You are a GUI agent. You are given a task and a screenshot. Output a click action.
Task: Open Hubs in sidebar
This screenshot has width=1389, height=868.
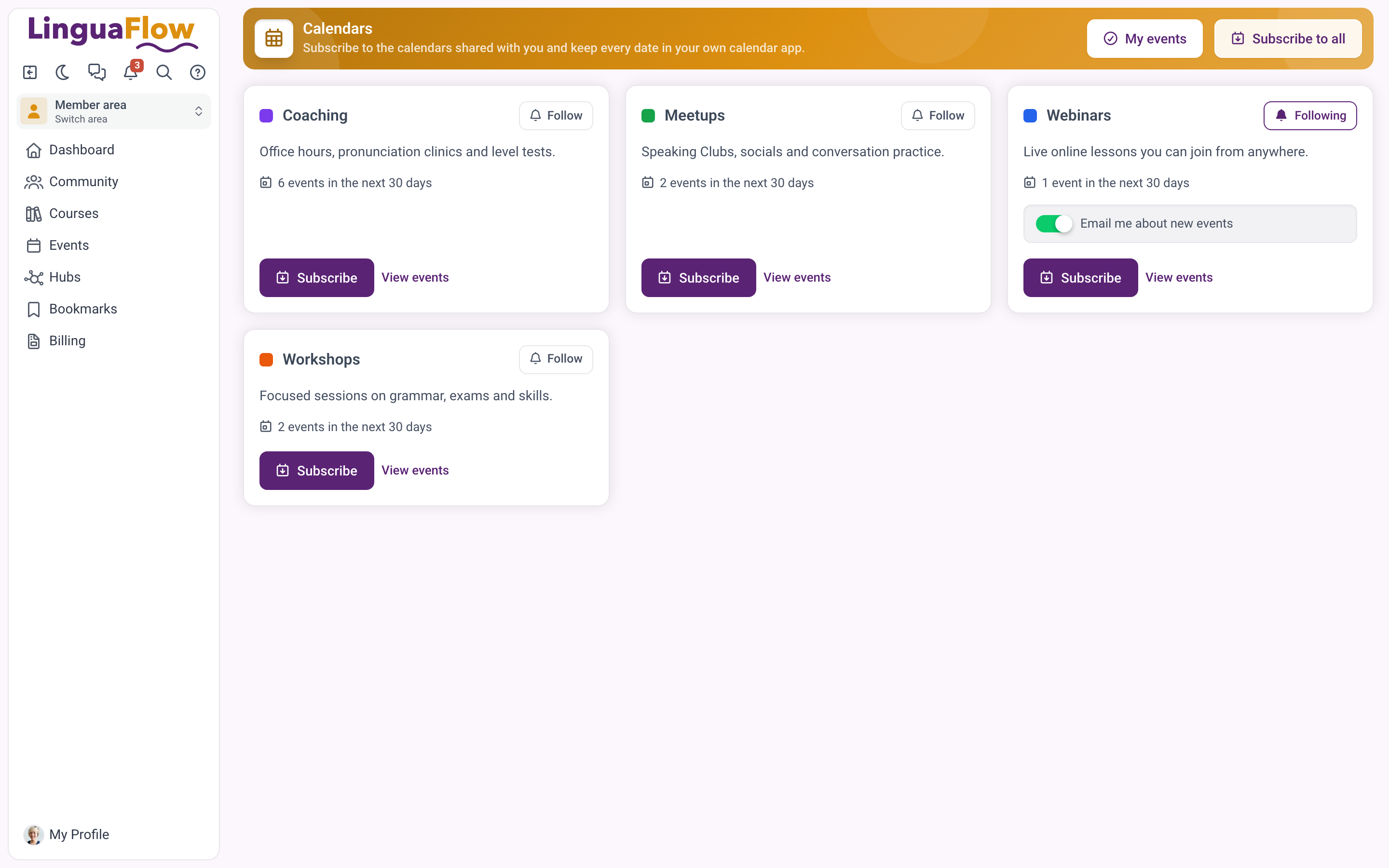[114, 277]
